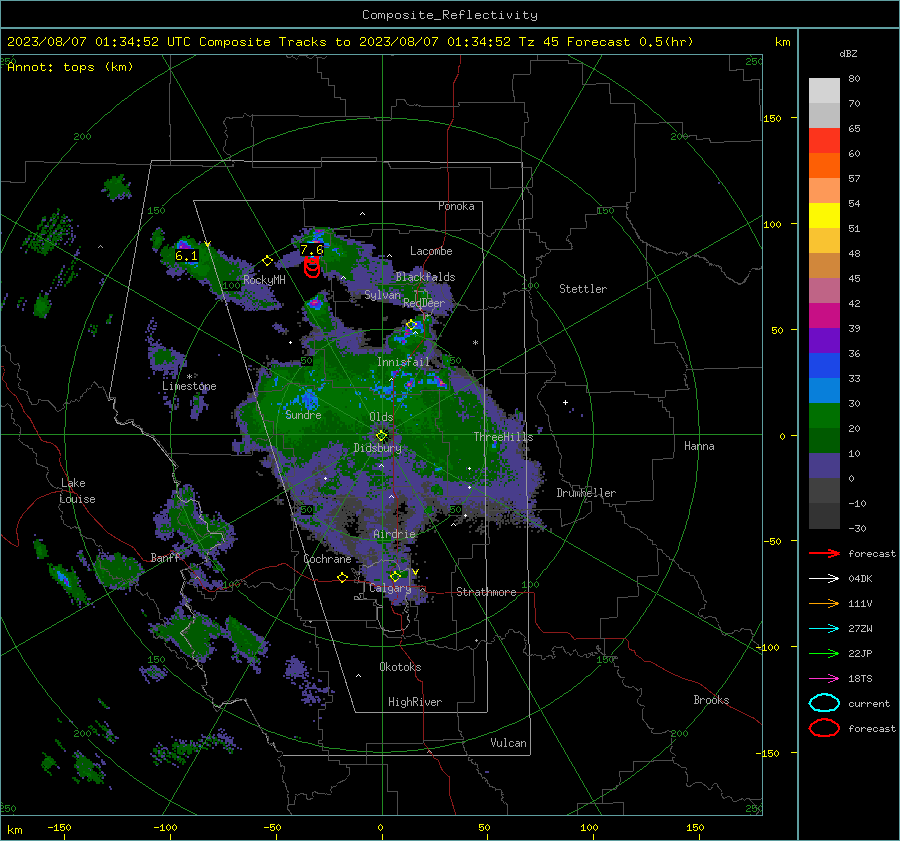
Task: Click the Vulcan label
Action: tap(509, 743)
